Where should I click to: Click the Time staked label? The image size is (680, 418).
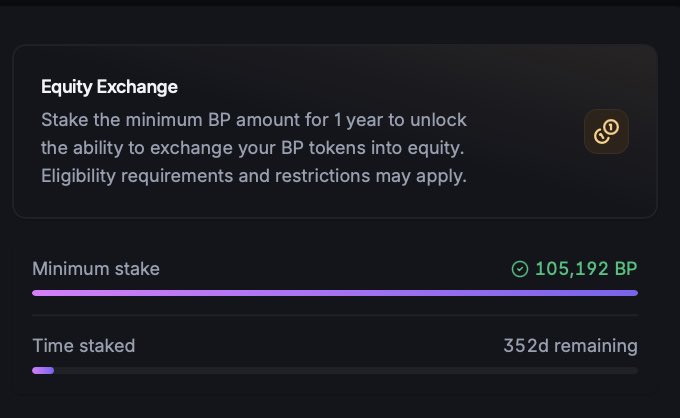pyautogui.click(x=83, y=346)
